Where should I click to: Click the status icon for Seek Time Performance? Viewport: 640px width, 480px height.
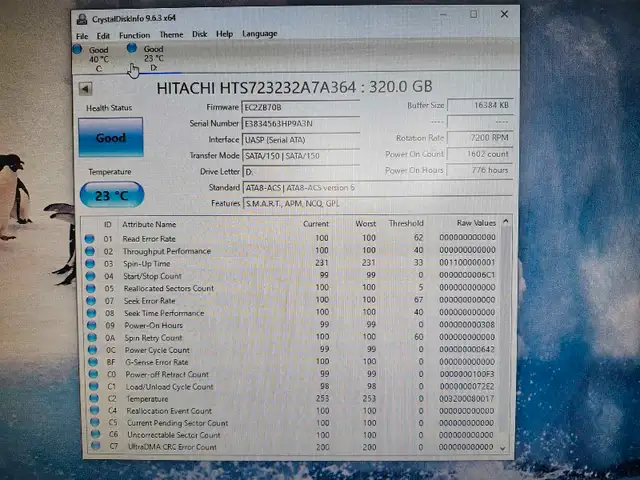pos(91,313)
